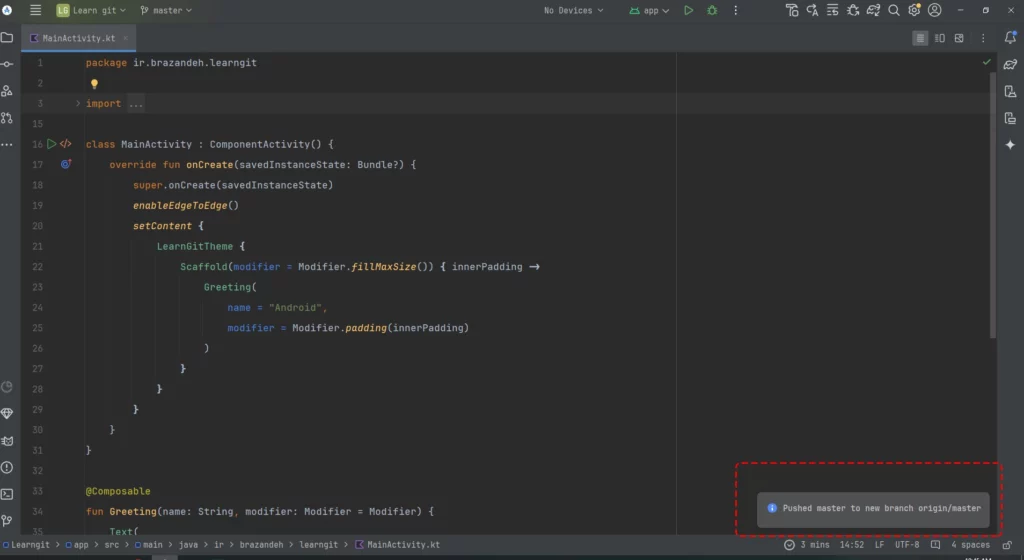The image size is (1024, 560).
Task: Click 3 mins status bar widget
Action: 807,545
